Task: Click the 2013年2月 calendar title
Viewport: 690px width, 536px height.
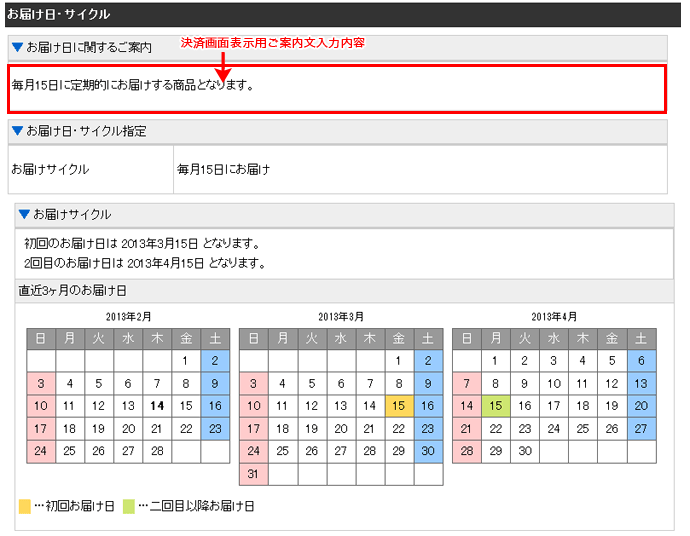Action: tap(128, 316)
